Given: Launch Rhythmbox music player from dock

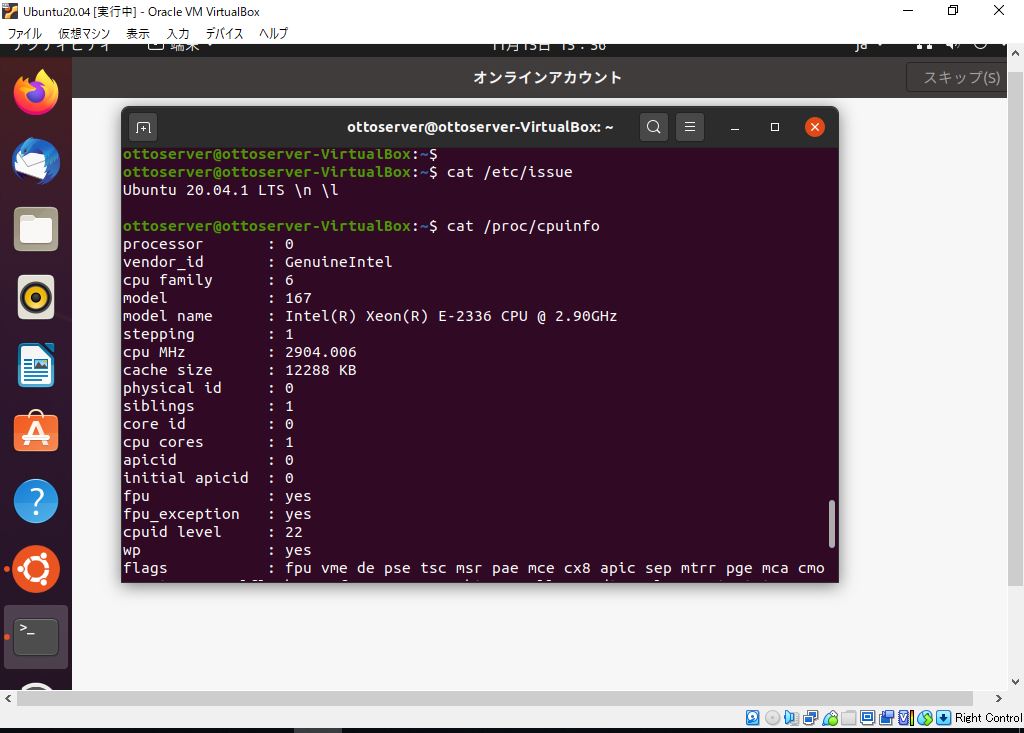Looking at the screenshot, I should (x=36, y=297).
